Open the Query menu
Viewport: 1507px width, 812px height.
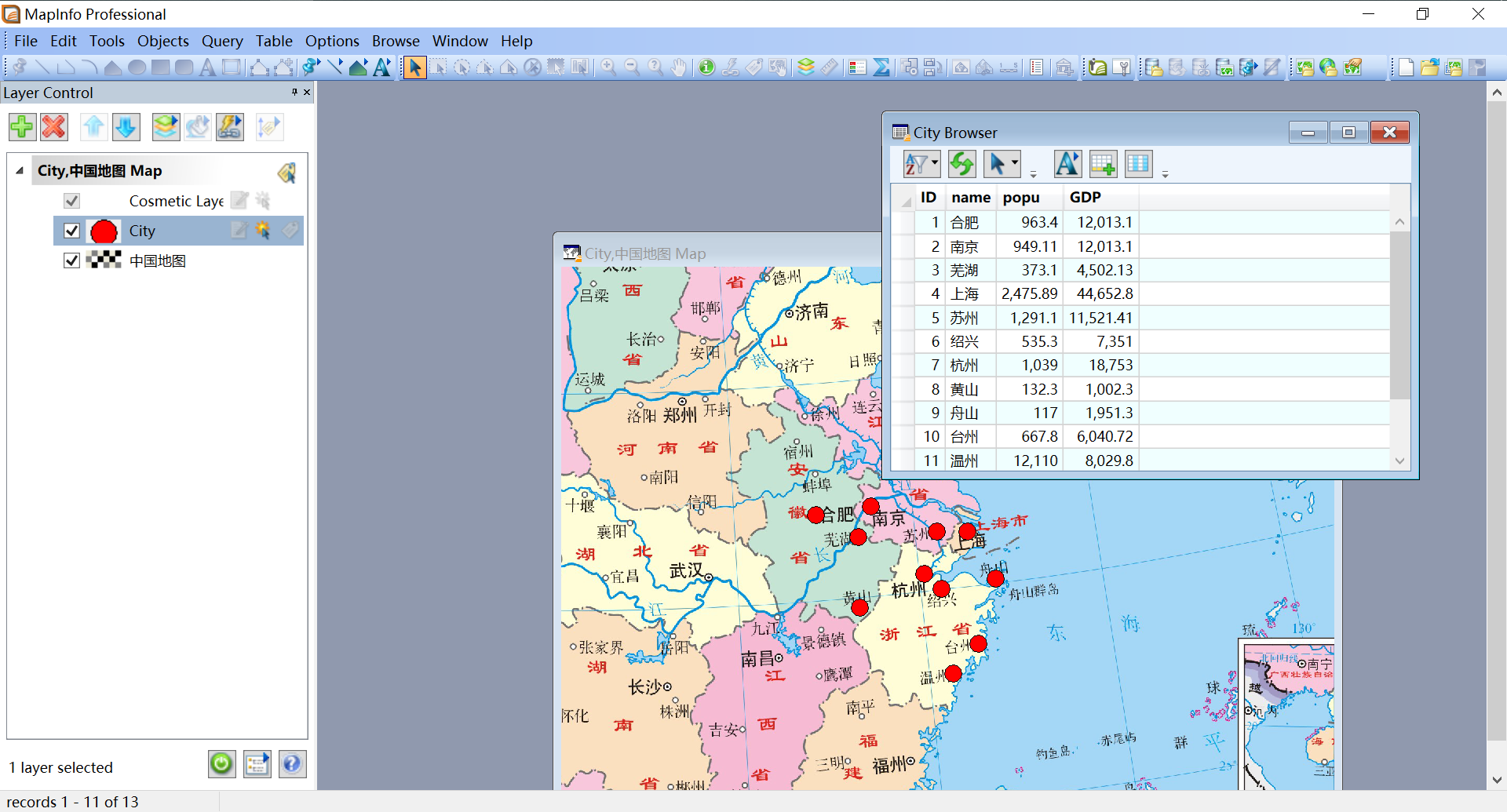[221, 41]
